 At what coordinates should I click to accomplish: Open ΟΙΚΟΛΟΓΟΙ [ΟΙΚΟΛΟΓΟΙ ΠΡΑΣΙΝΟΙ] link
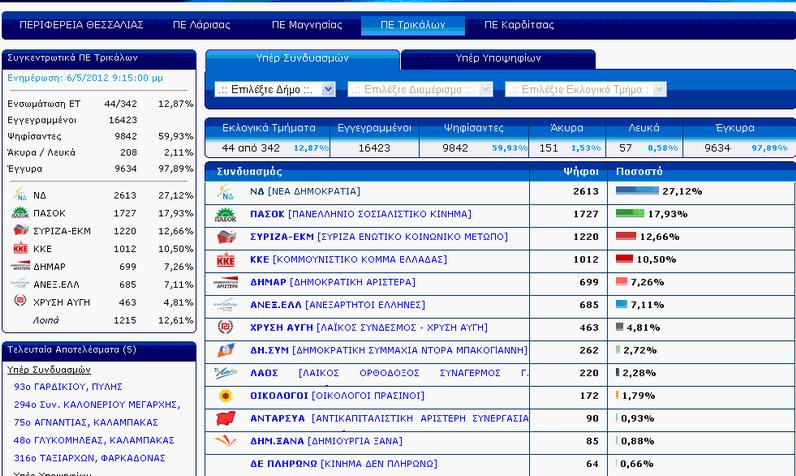pos(337,395)
